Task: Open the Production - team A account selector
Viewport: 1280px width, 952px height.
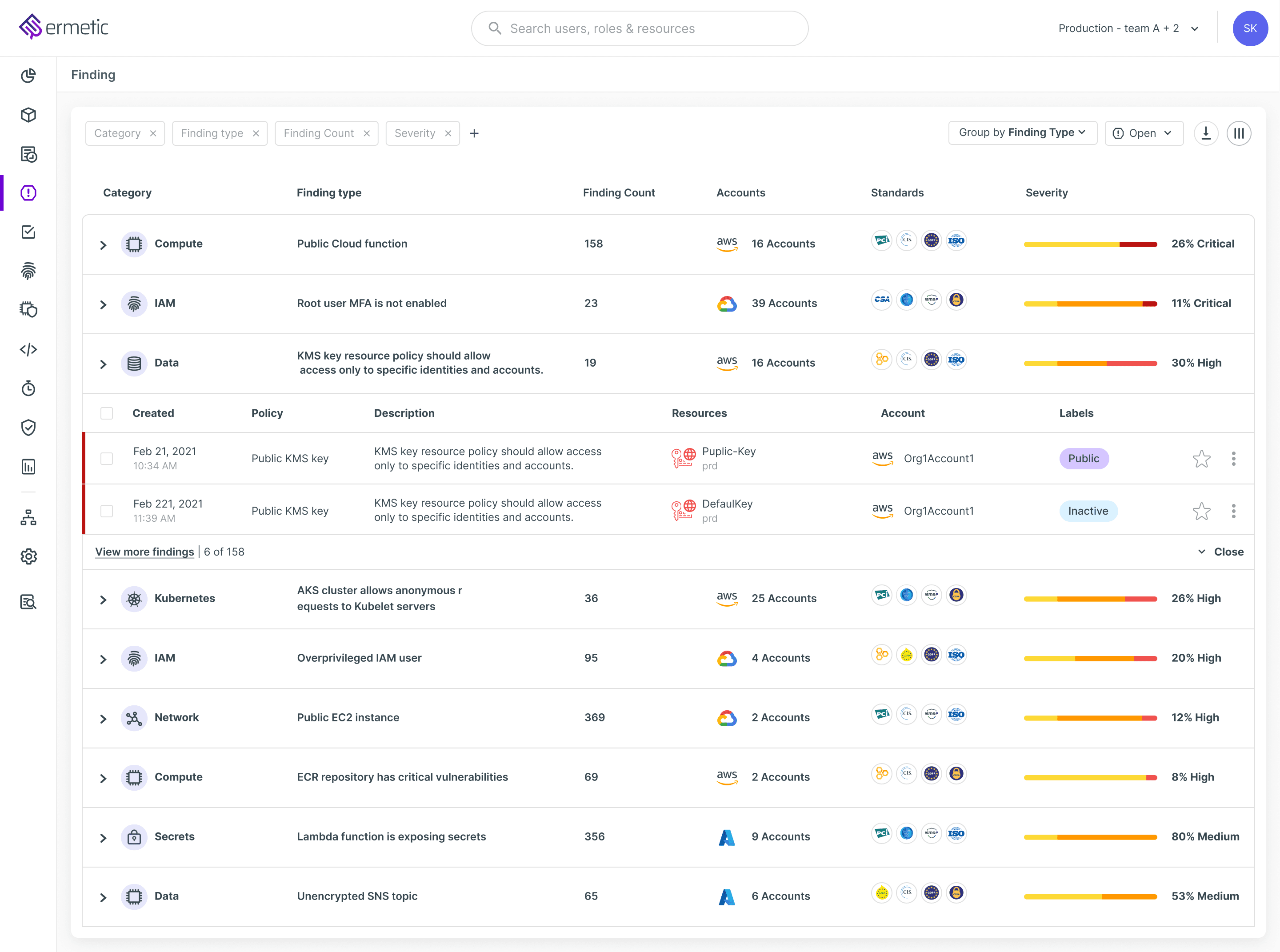Action: [1128, 28]
